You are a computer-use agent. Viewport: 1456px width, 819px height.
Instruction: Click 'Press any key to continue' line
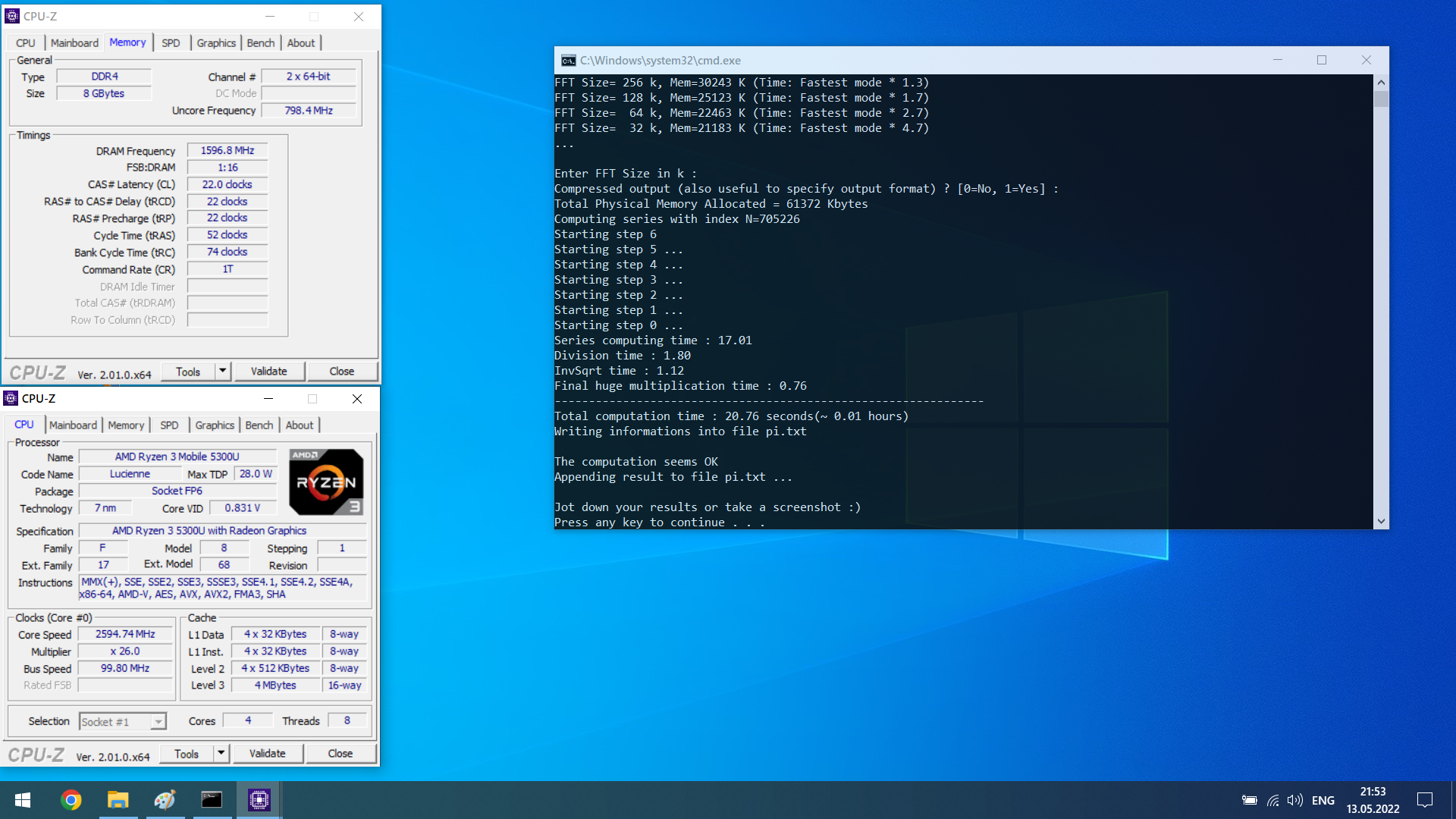click(660, 522)
